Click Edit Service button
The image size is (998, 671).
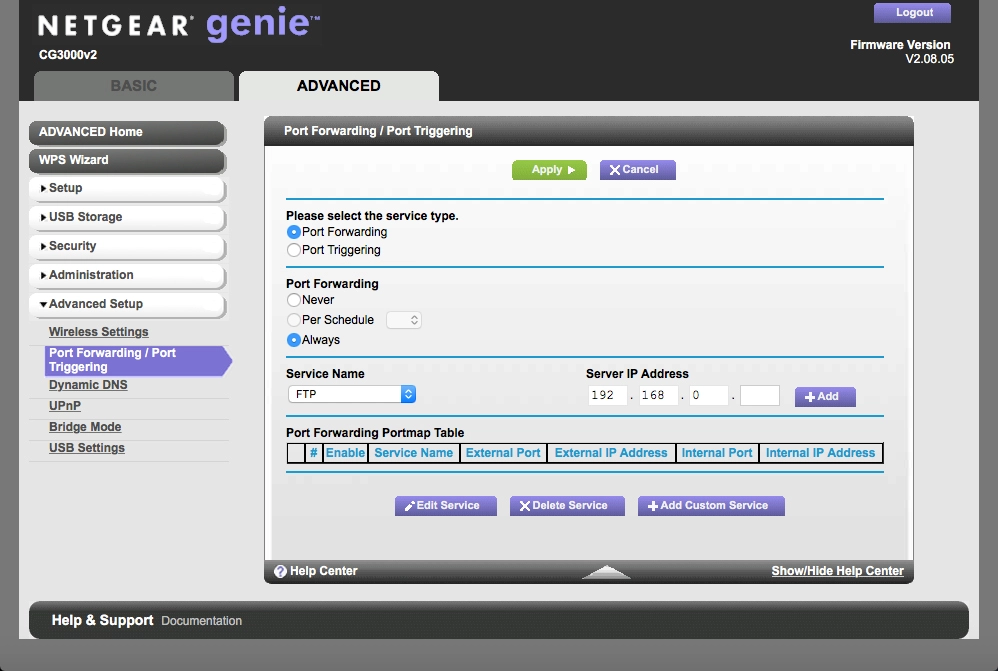point(446,506)
